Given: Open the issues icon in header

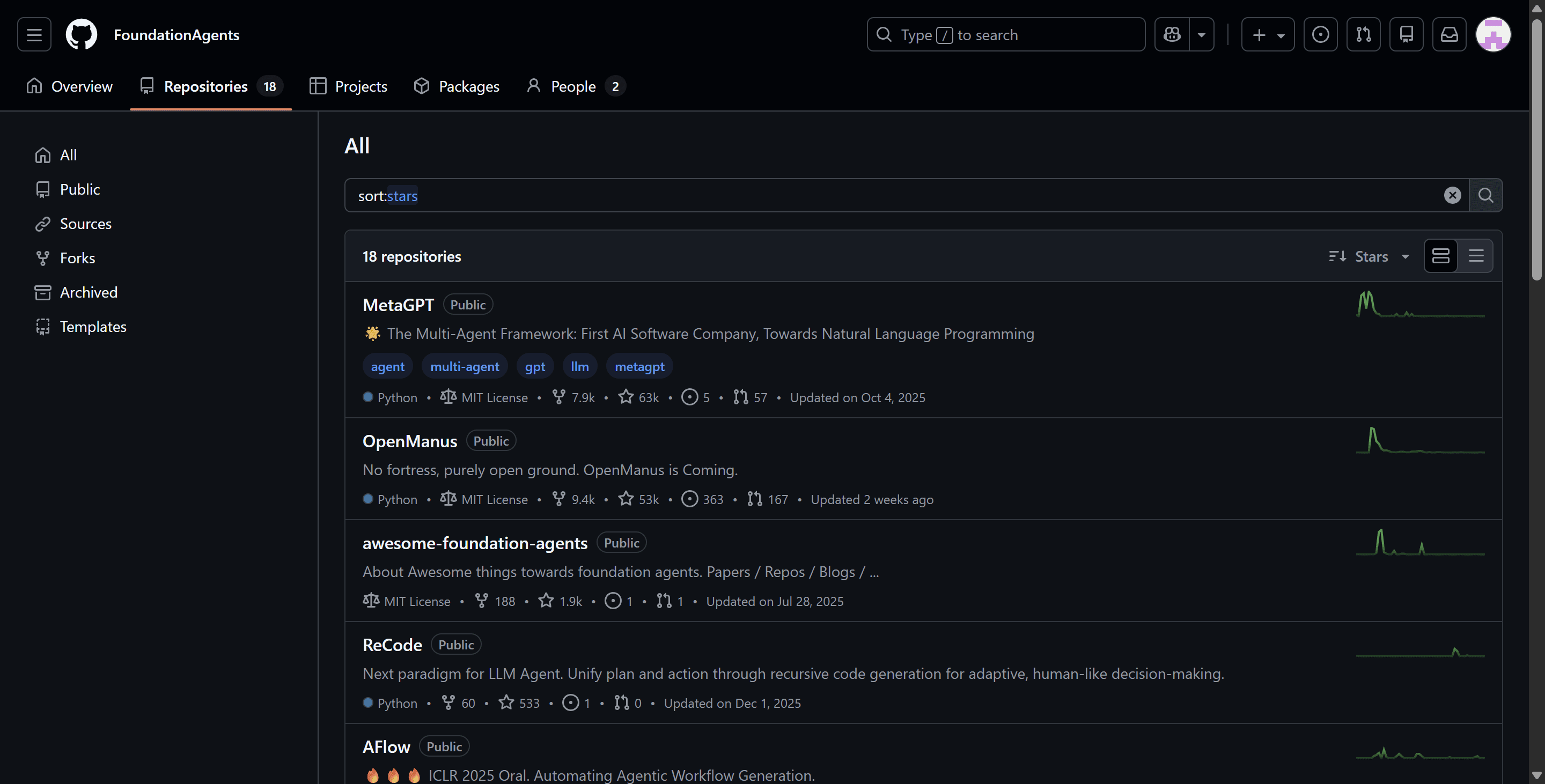Looking at the screenshot, I should [x=1320, y=35].
